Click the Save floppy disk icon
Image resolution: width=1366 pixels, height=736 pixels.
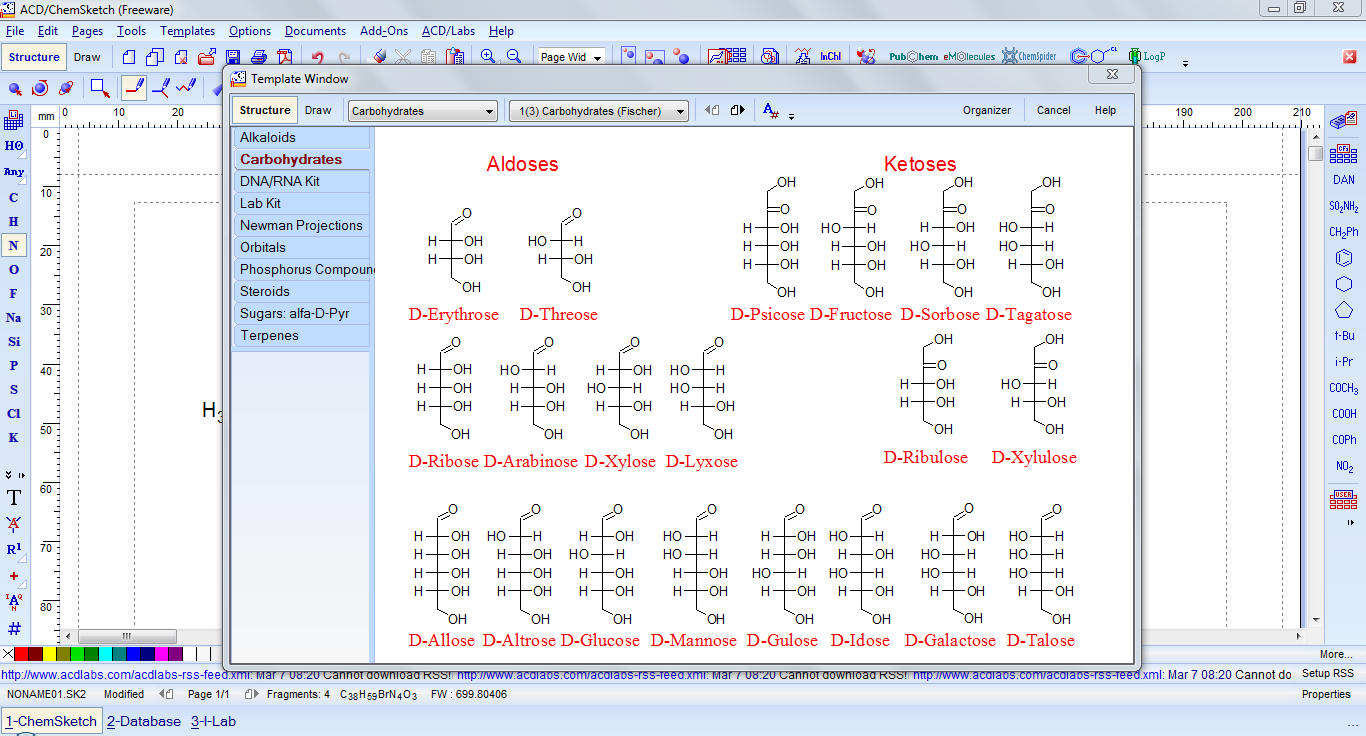[x=233, y=57]
